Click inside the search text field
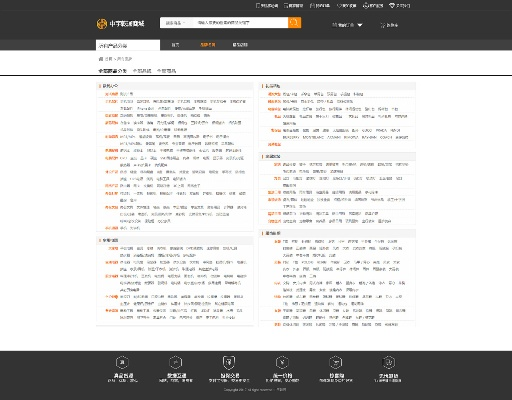This screenshot has width=512, height=400. [240, 23]
